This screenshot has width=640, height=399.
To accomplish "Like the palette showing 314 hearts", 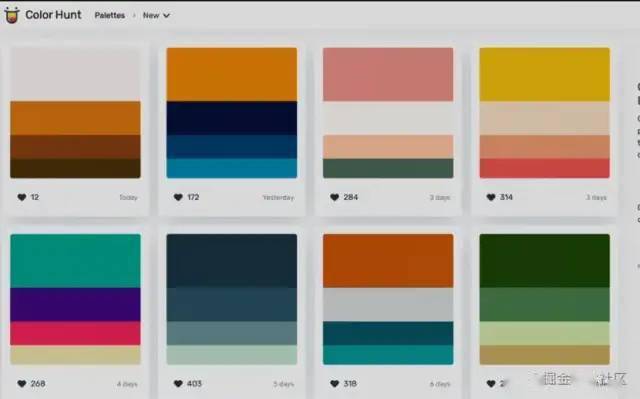I will pos(491,197).
